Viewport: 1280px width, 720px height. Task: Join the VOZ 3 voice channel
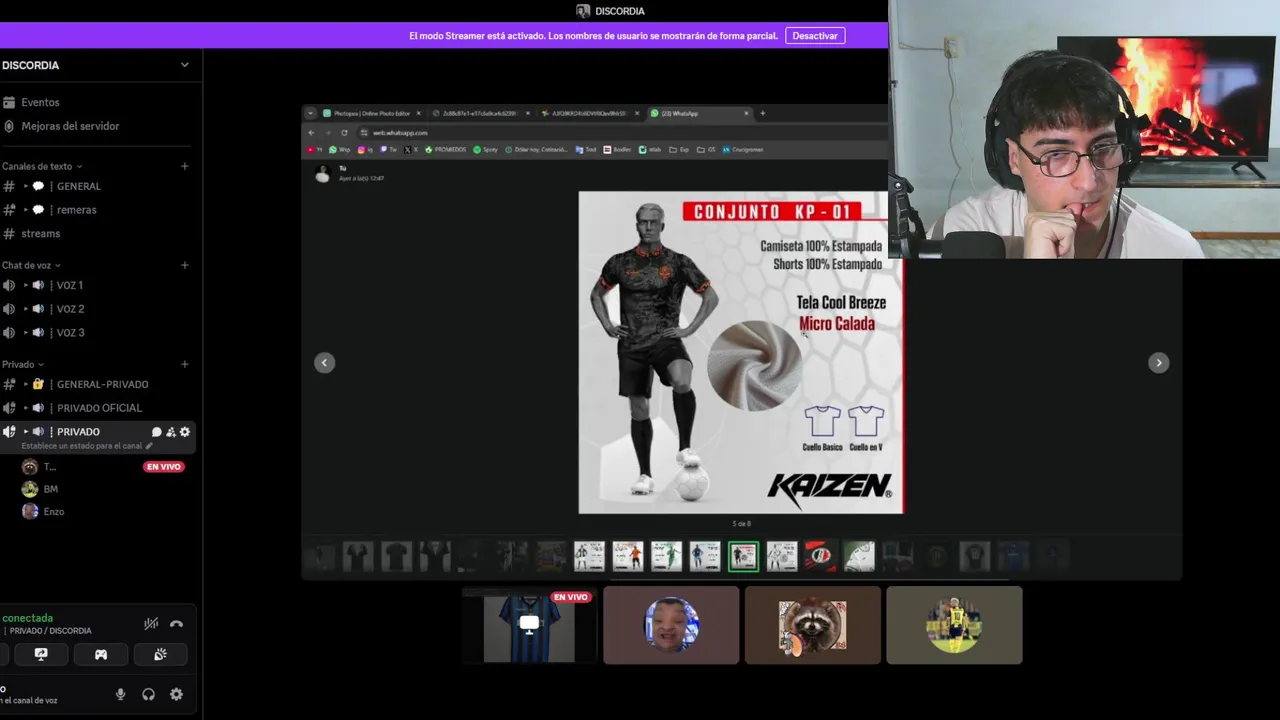(x=70, y=332)
